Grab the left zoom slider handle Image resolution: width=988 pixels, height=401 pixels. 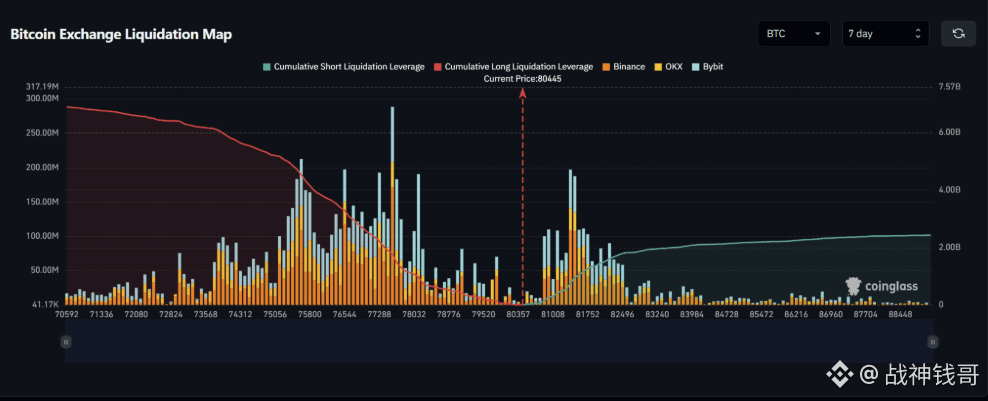click(x=66, y=341)
